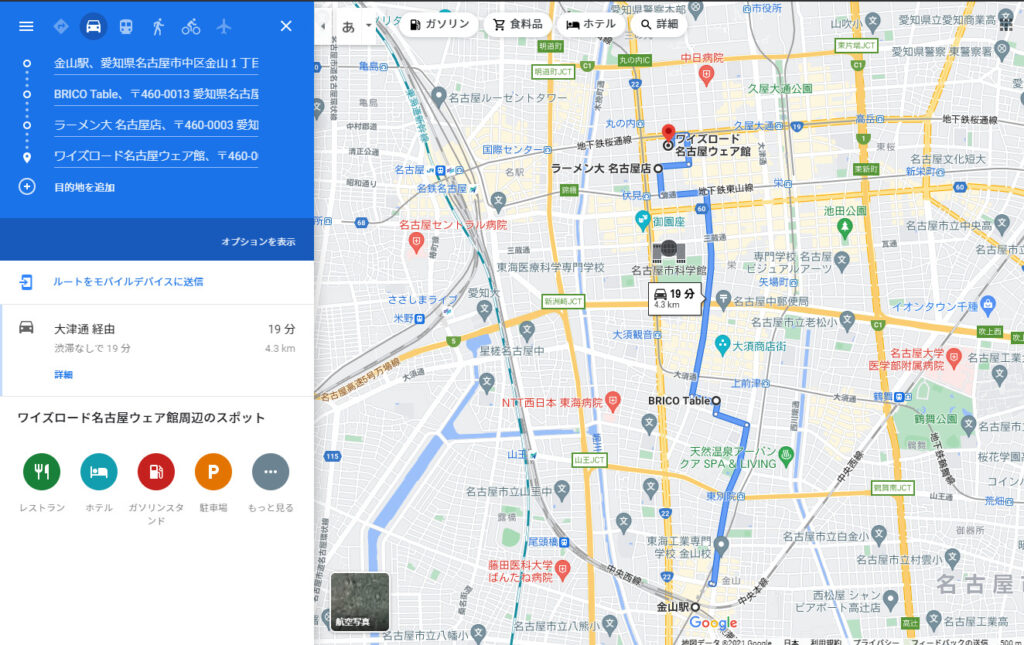Viewport: 1024px width, 645px height.
Task: Click the ガソリン search chip
Action: coord(440,24)
